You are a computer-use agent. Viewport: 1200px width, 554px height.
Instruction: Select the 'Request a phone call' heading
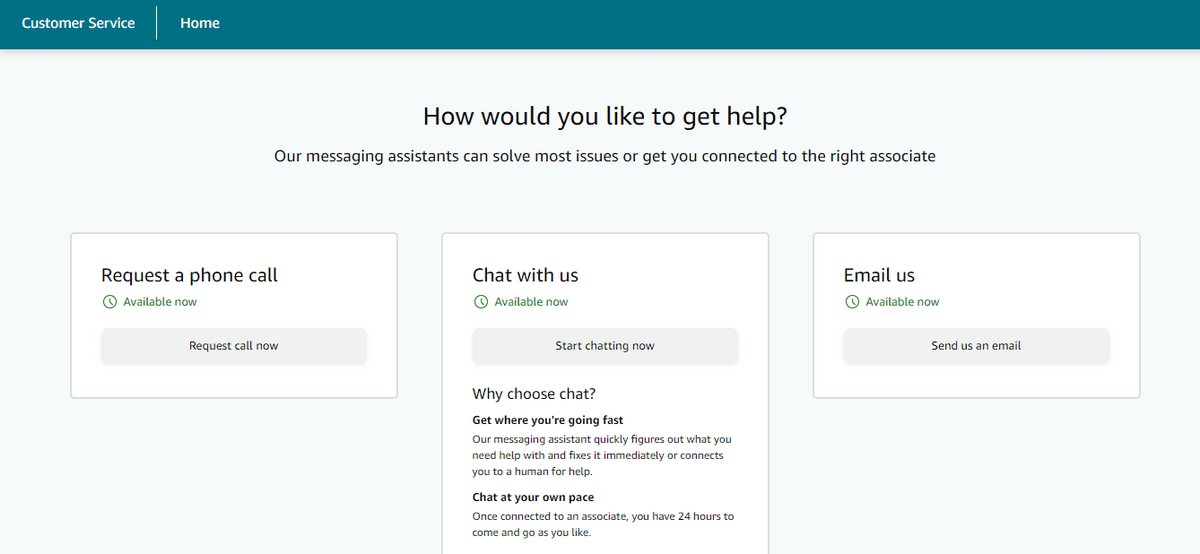(x=189, y=275)
